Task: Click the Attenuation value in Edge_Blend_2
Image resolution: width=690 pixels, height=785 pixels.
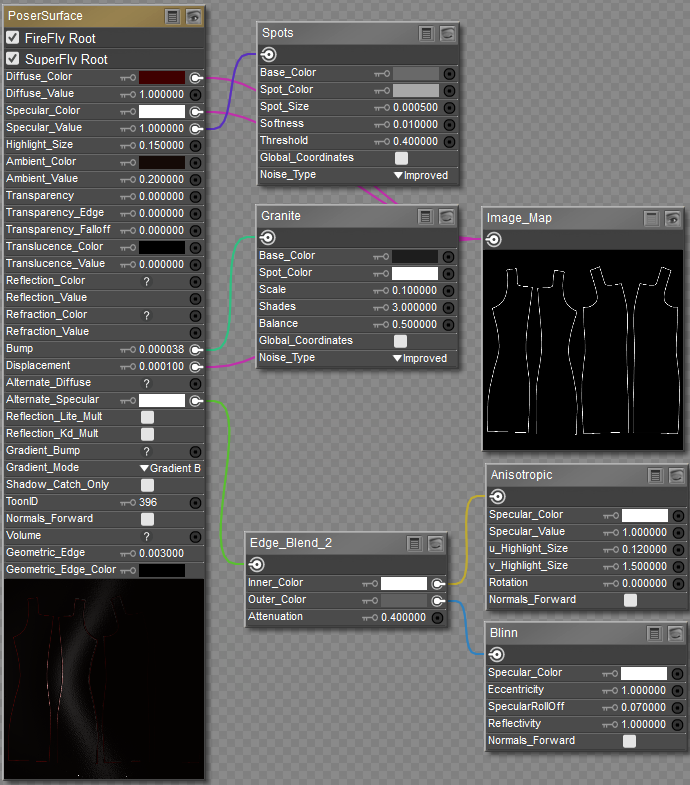Action: coord(403,617)
